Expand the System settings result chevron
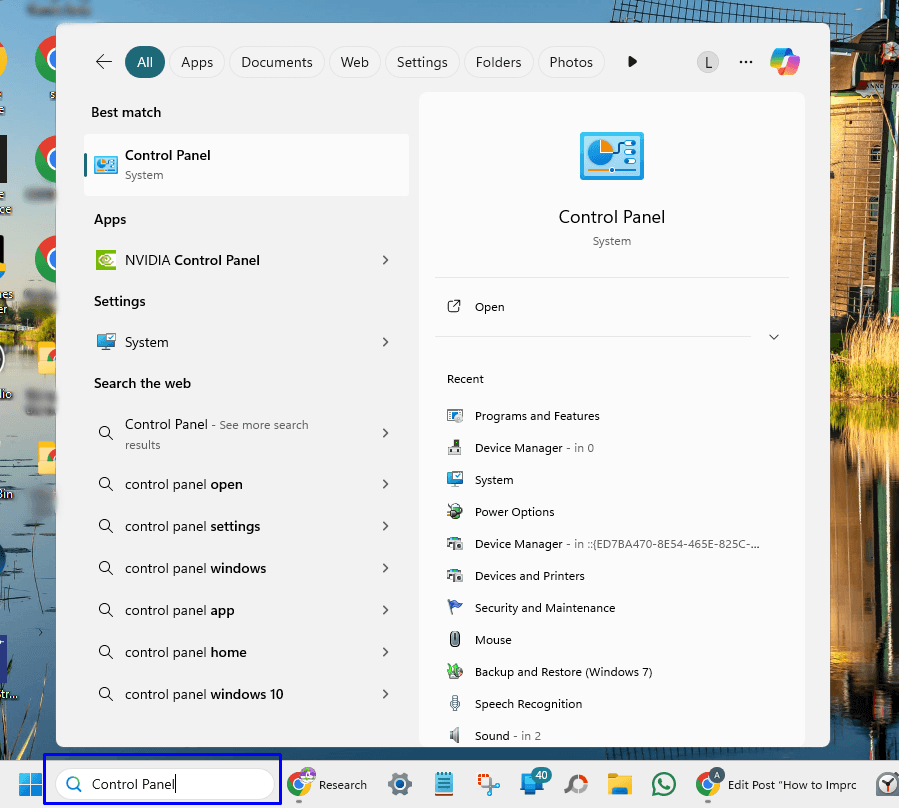899x808 pixels. point(385,342)
